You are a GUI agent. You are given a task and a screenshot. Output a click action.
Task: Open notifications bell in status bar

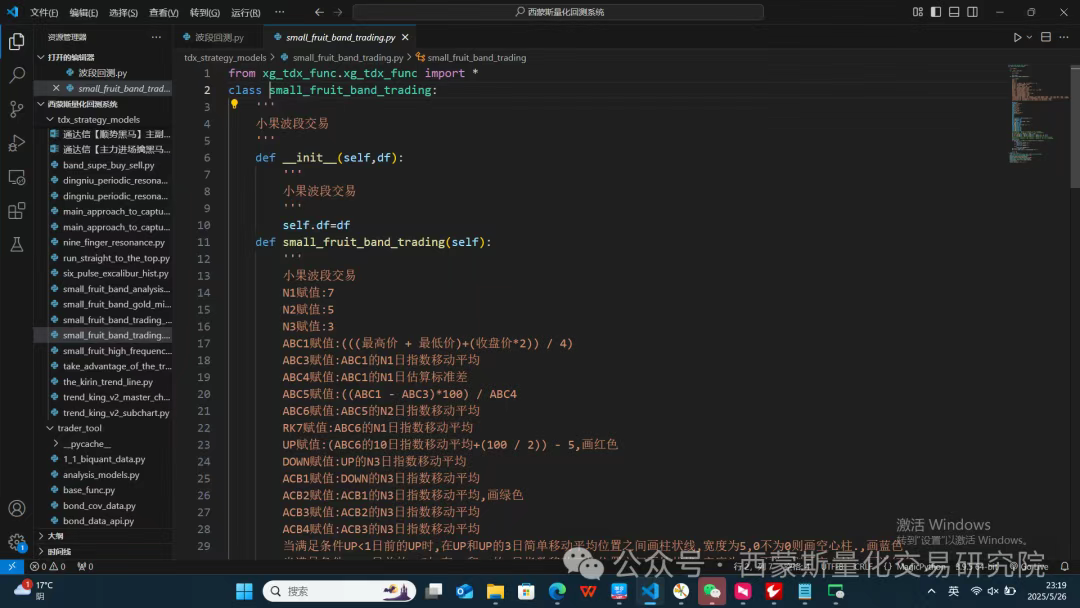click(x=1064, y=567)
